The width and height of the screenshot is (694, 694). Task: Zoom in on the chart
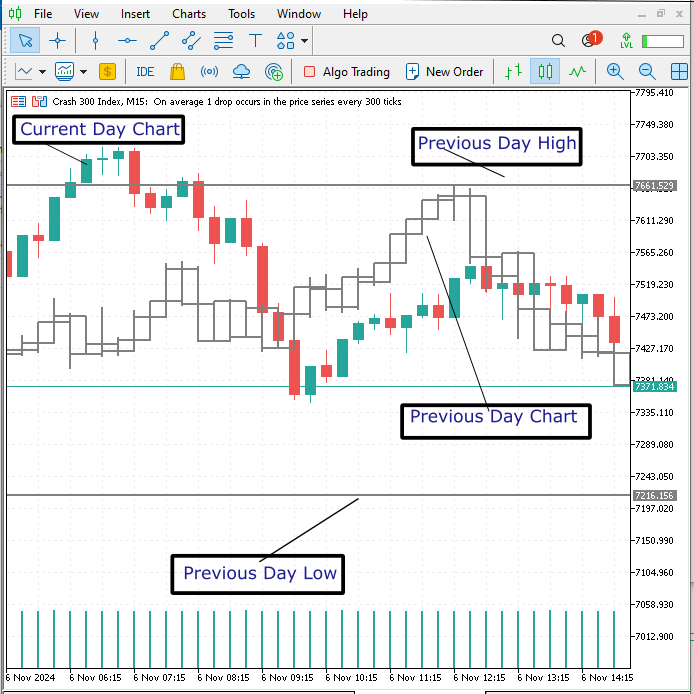[x=615, y=72]
